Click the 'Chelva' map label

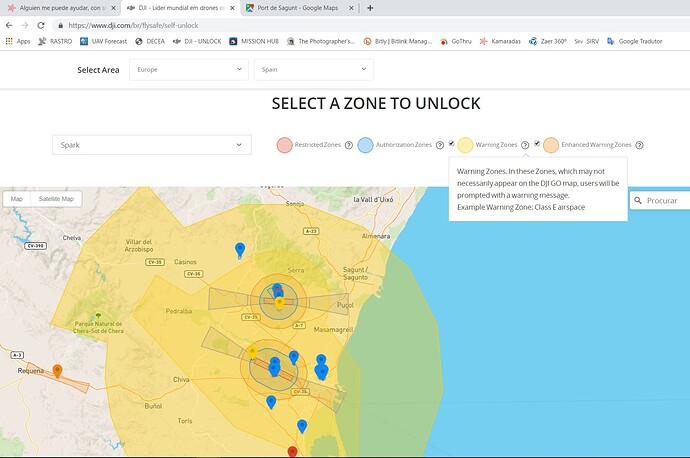[x=72, y=238]
